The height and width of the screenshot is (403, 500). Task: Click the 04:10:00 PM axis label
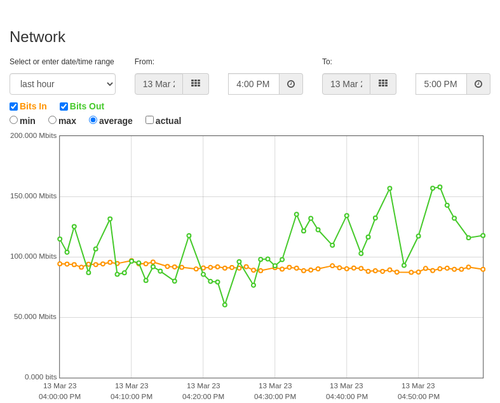point(131,397)
